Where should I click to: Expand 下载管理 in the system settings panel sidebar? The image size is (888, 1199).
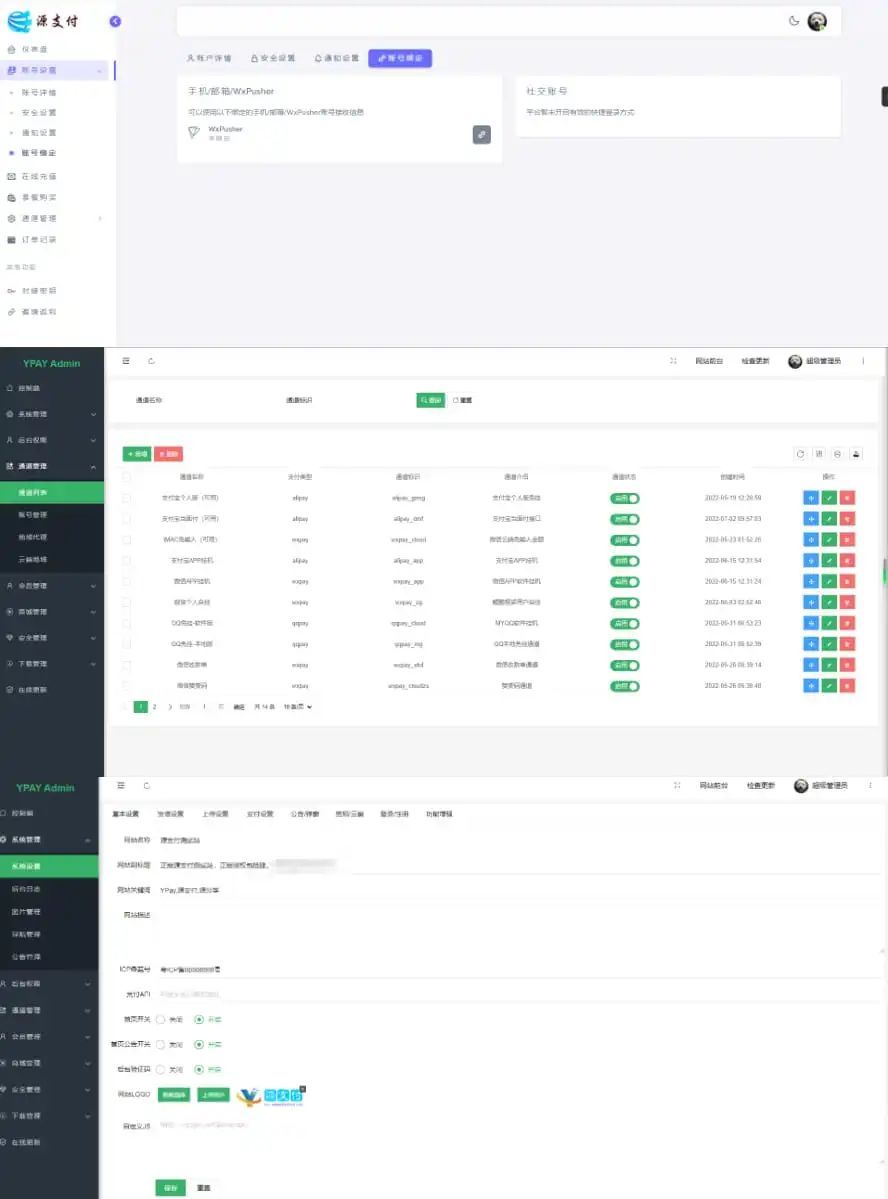click(49, 1116)
